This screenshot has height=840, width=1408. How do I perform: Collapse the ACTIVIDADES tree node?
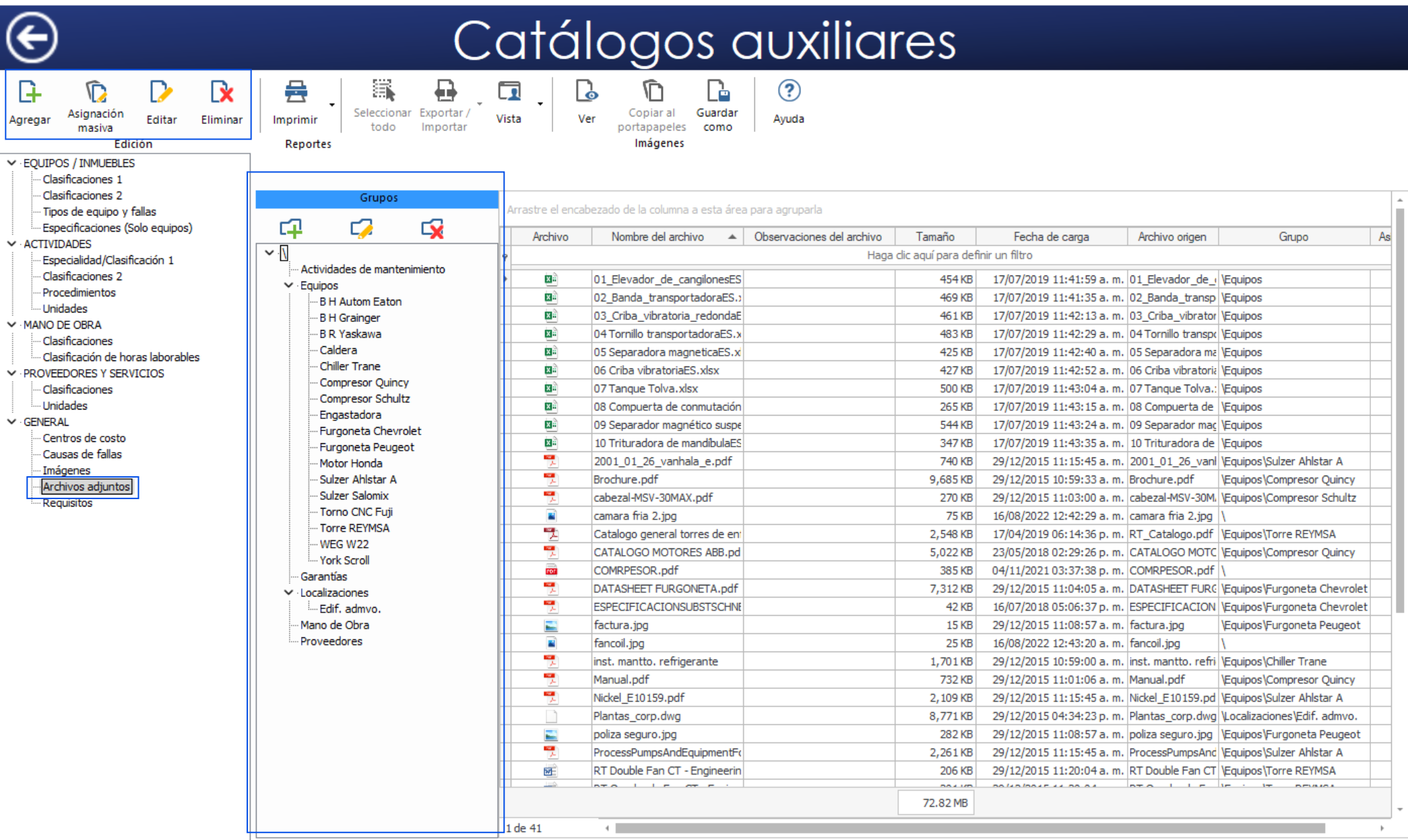click(11, 244)
